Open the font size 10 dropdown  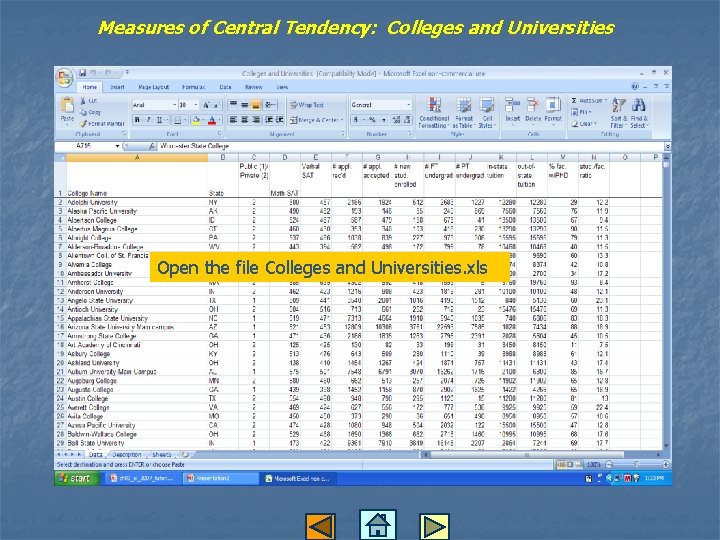[196, 105]
